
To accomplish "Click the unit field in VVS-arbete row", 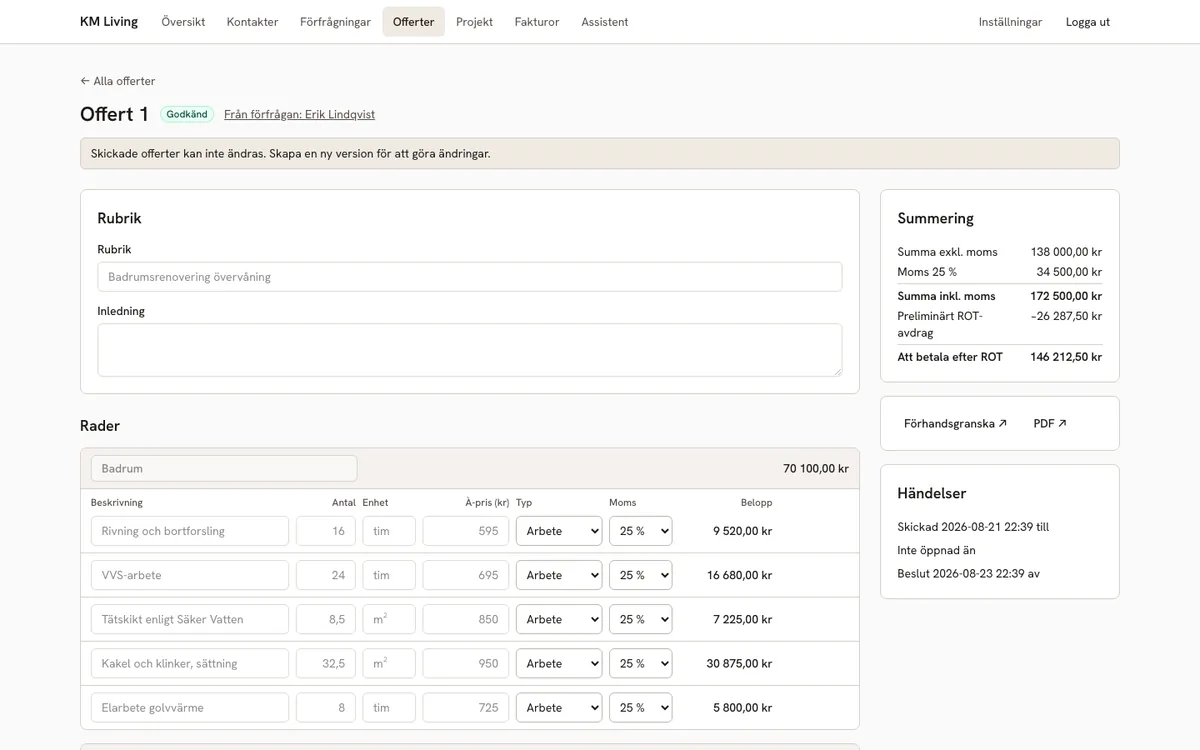I will click(389, 575).
